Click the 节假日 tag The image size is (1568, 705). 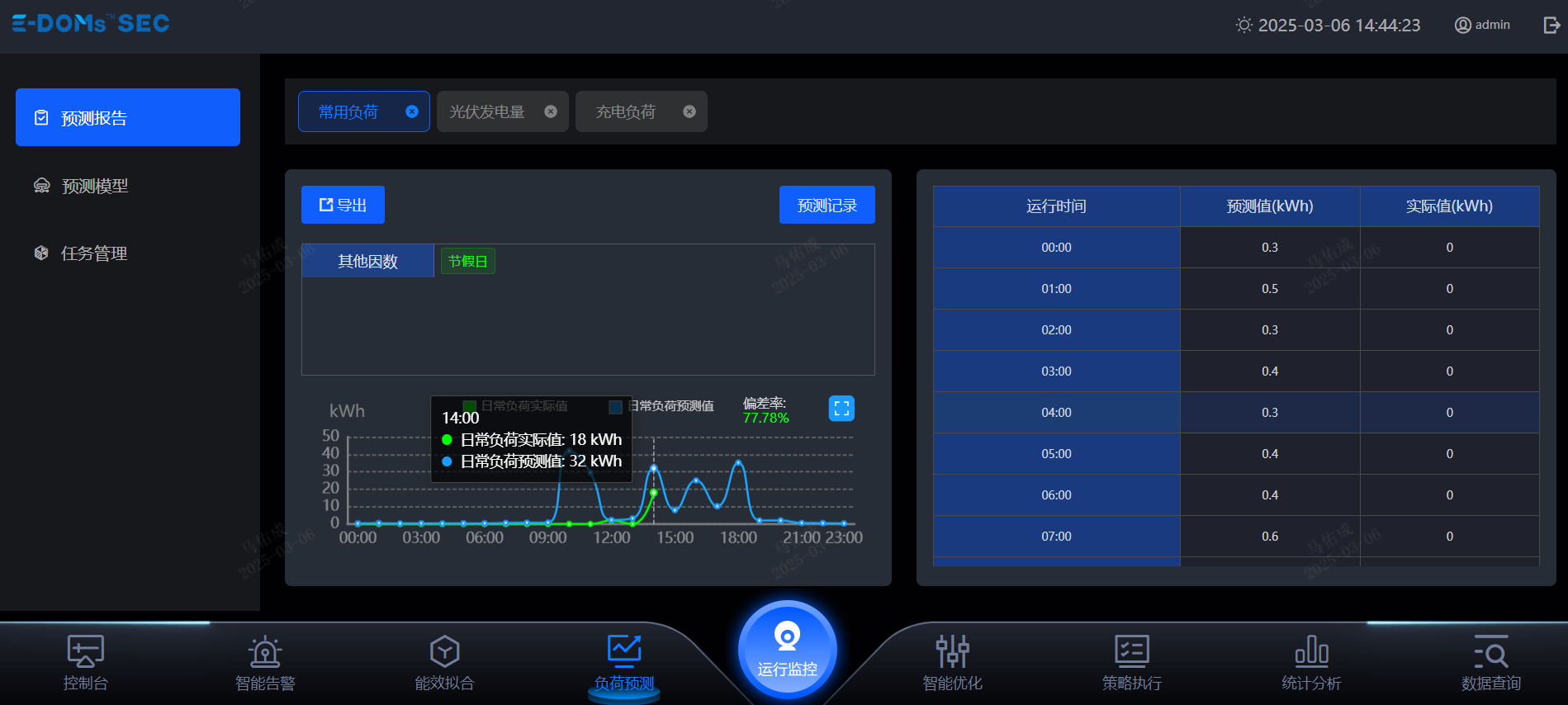point(468,261)
